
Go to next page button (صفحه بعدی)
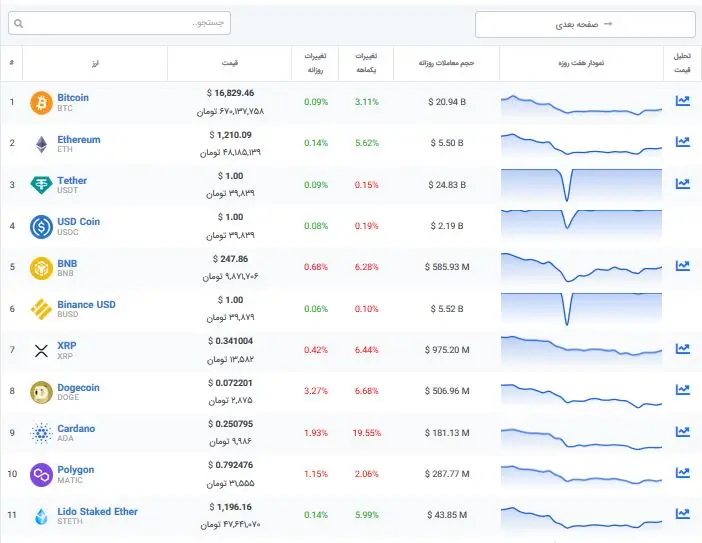coord(584,24)
